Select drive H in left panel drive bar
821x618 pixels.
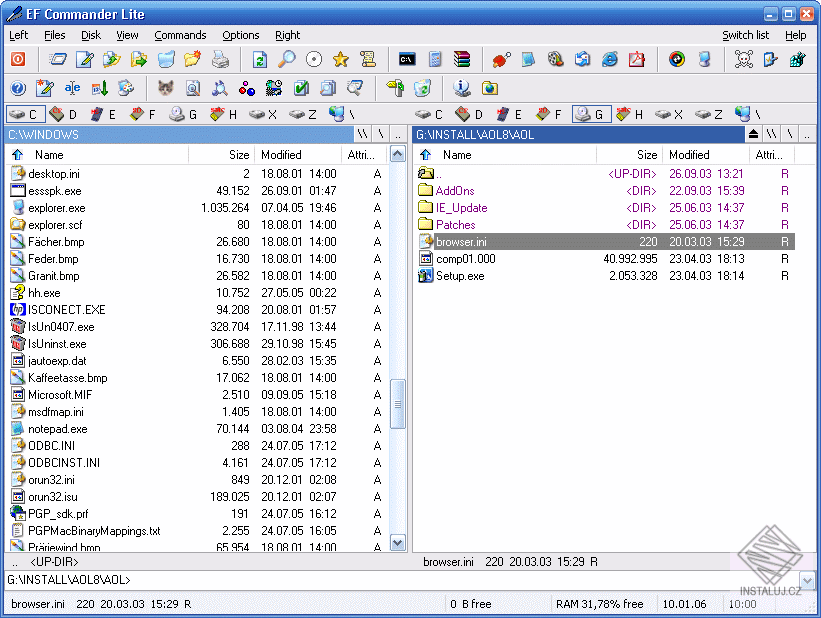click(x=223, y=114)
